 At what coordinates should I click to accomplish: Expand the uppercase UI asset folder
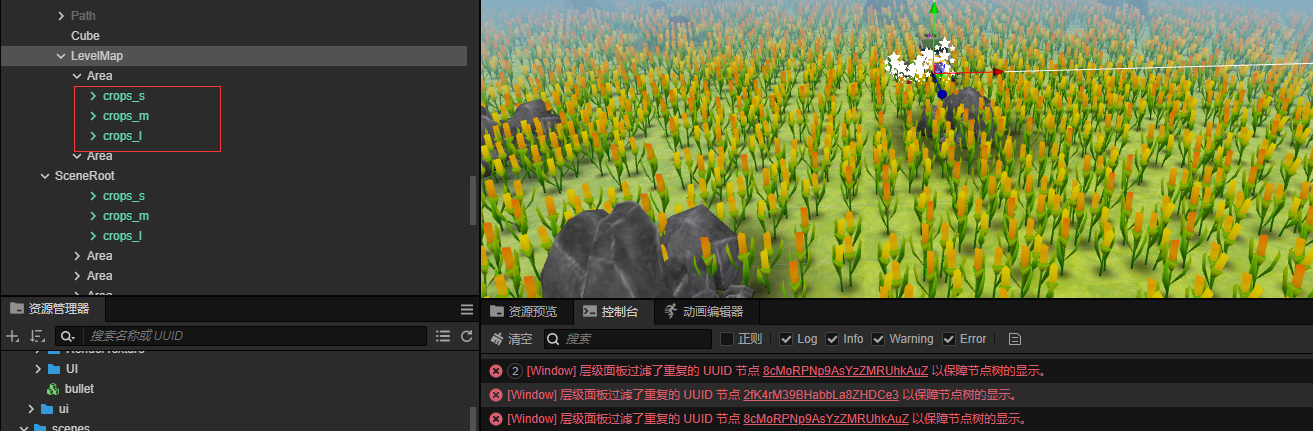coord(38,369)
